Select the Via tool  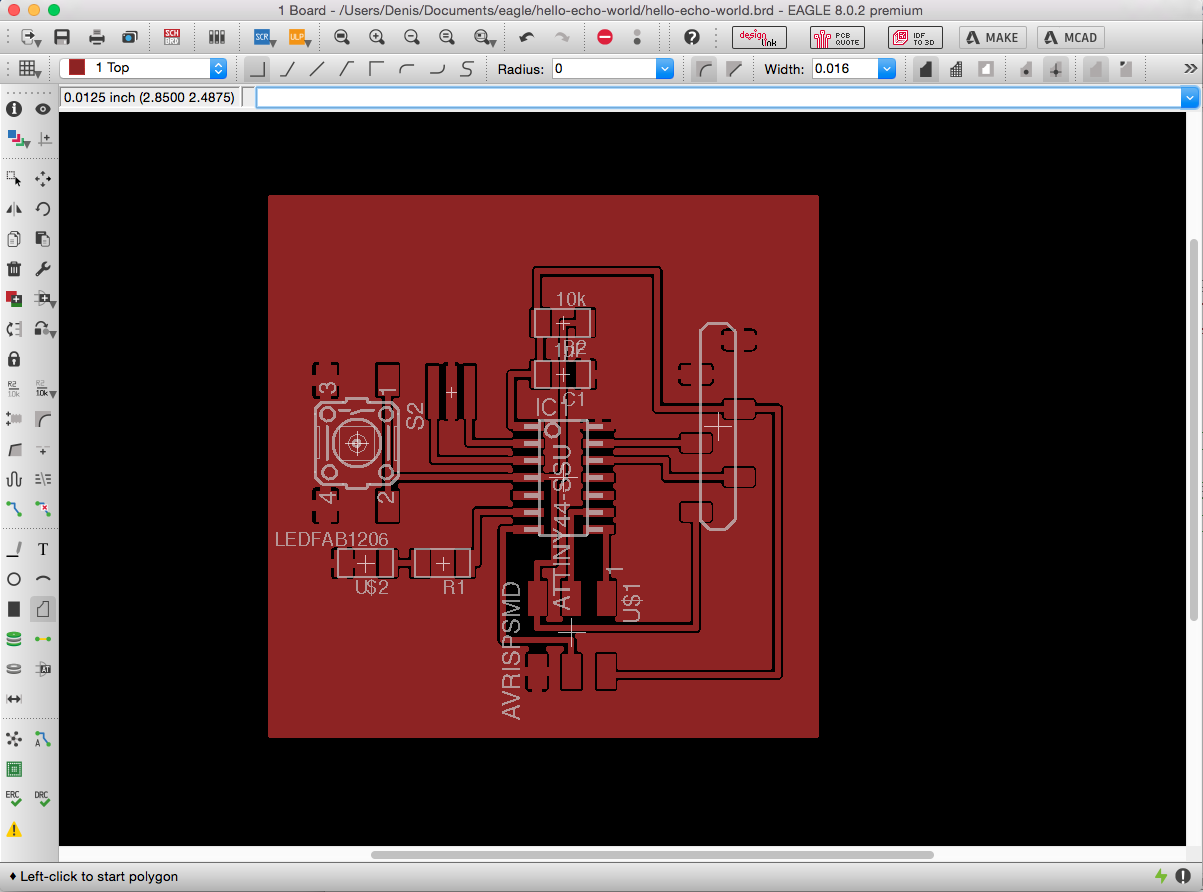(14, 638)
